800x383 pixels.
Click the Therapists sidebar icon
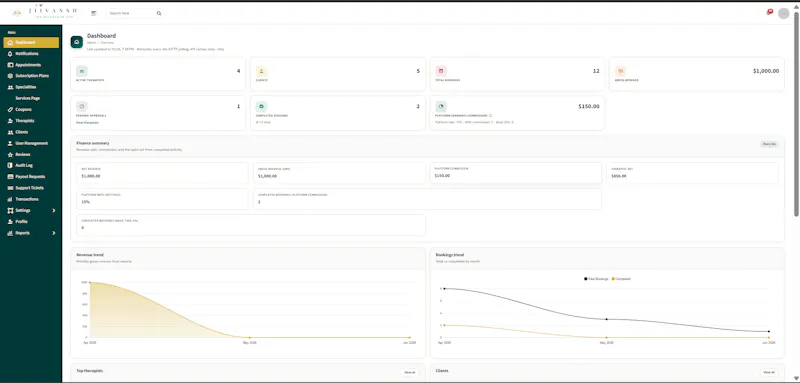10,121
